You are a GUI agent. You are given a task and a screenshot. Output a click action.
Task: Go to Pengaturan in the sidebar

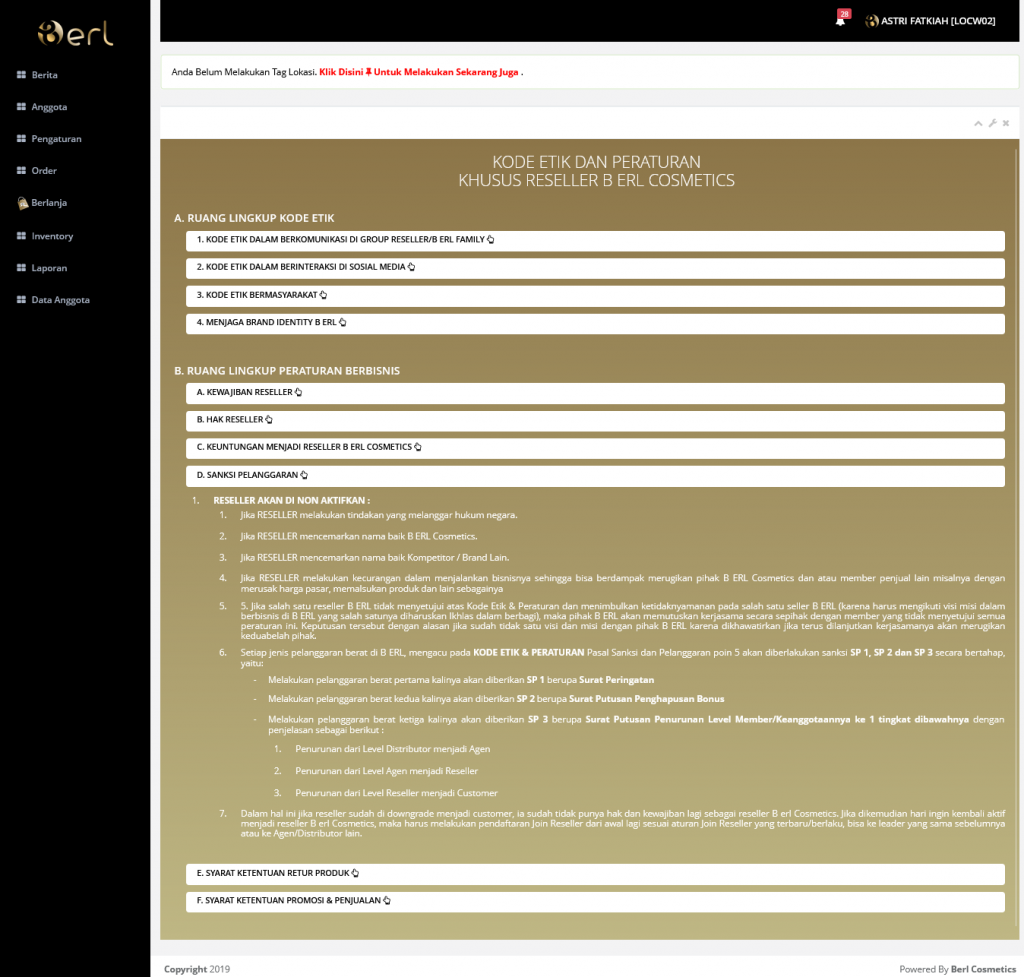56,139
